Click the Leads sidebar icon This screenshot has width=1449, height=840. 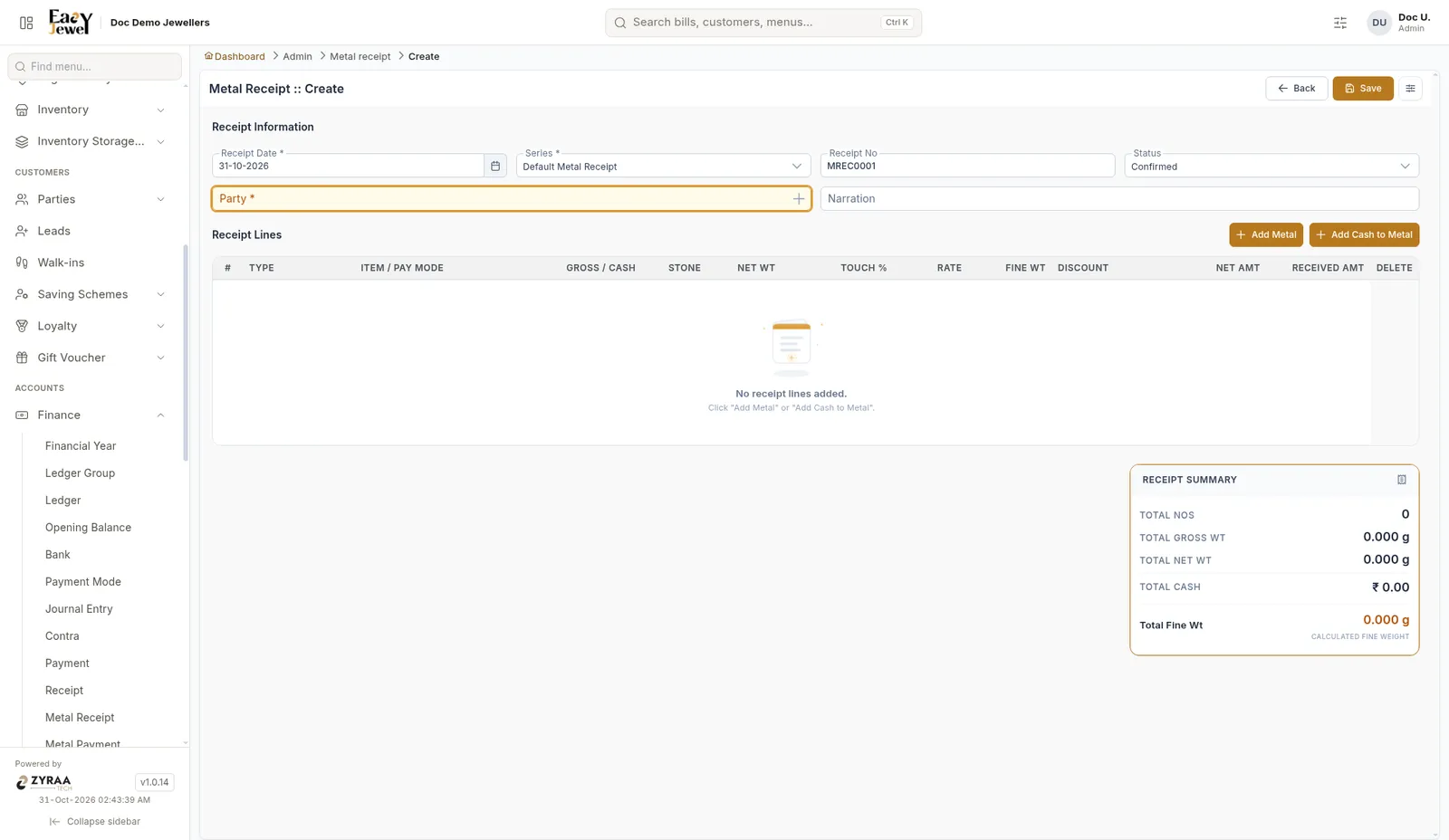pyautogui.click(x=22, y=231)
